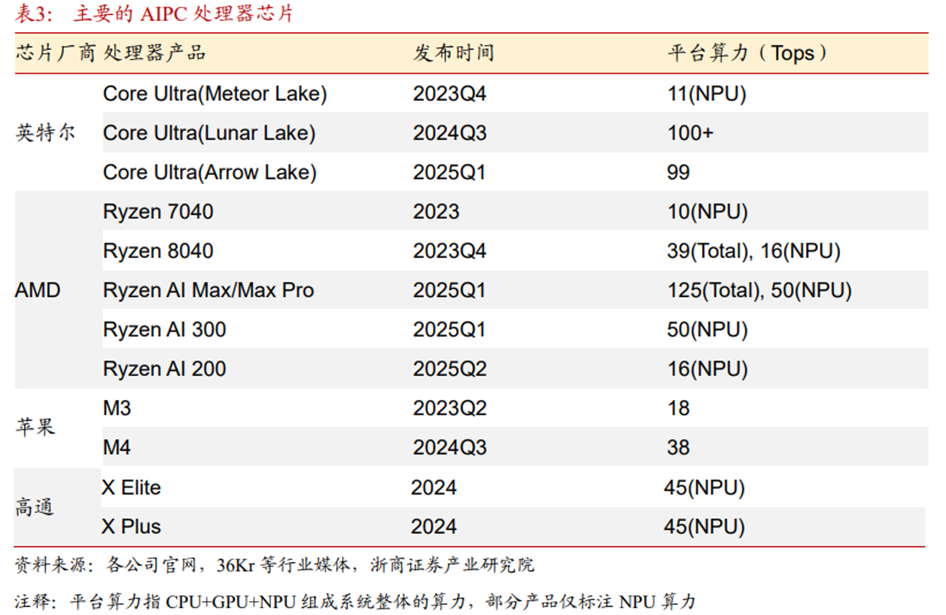Click the footnote line starting '注释'
This screenshot has width=946, height=615.
pos(355,602)
